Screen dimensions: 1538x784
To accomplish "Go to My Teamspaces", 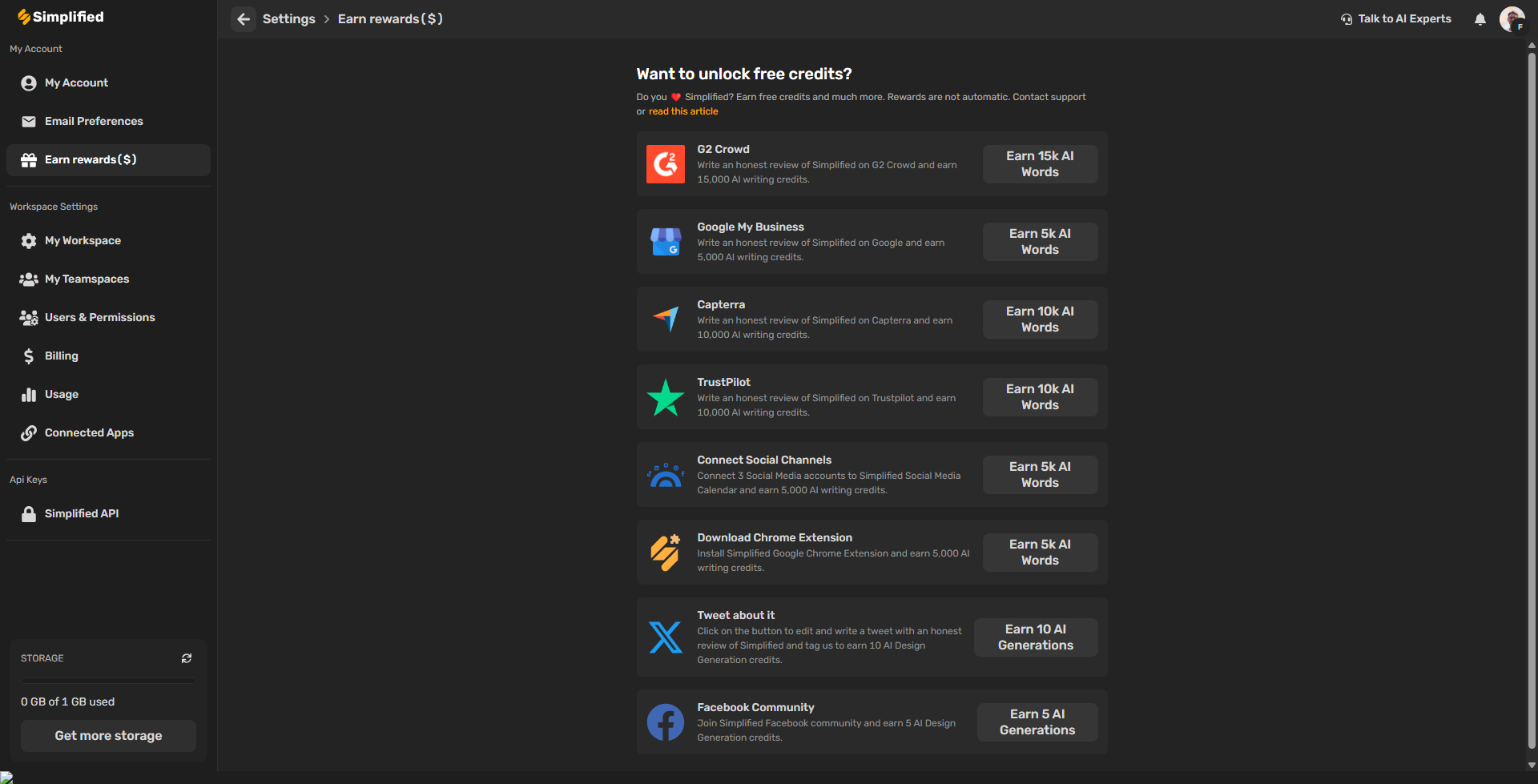I will point(108,279).
